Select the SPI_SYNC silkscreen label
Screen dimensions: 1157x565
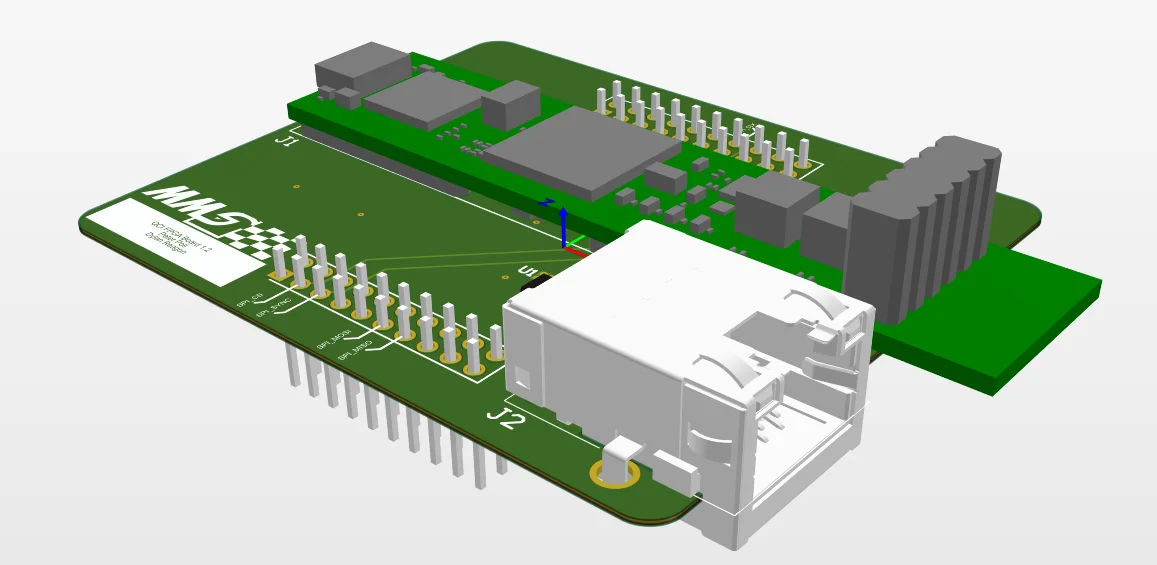(274, 308)
